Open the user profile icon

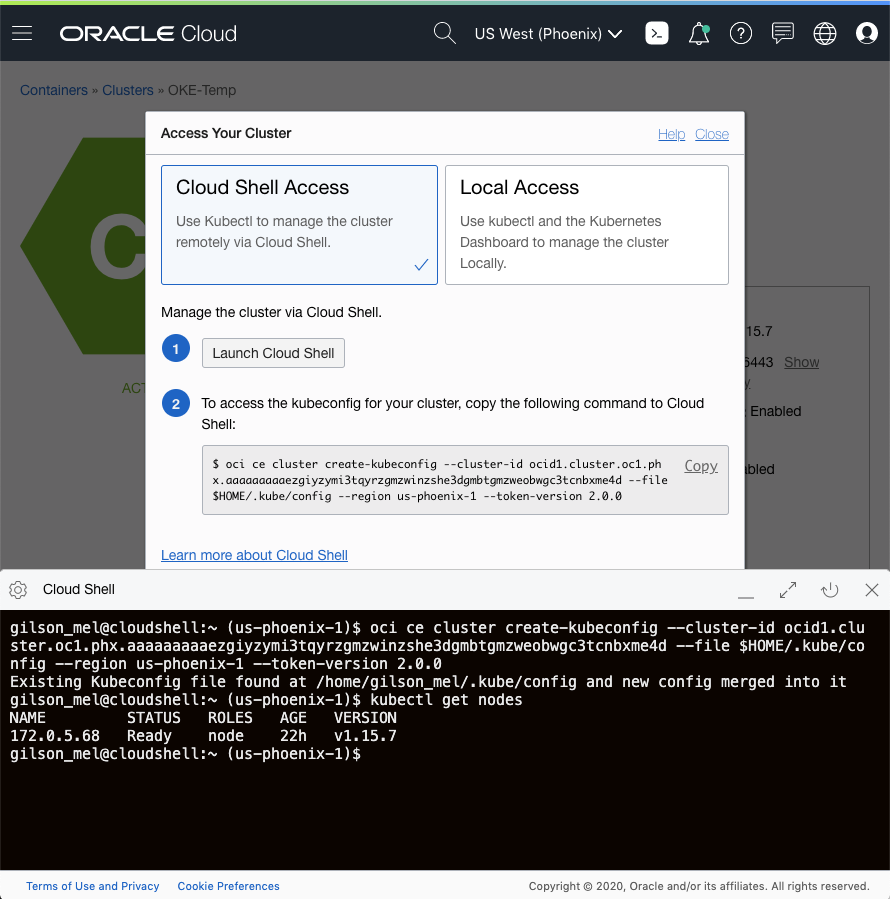point(866,32)
